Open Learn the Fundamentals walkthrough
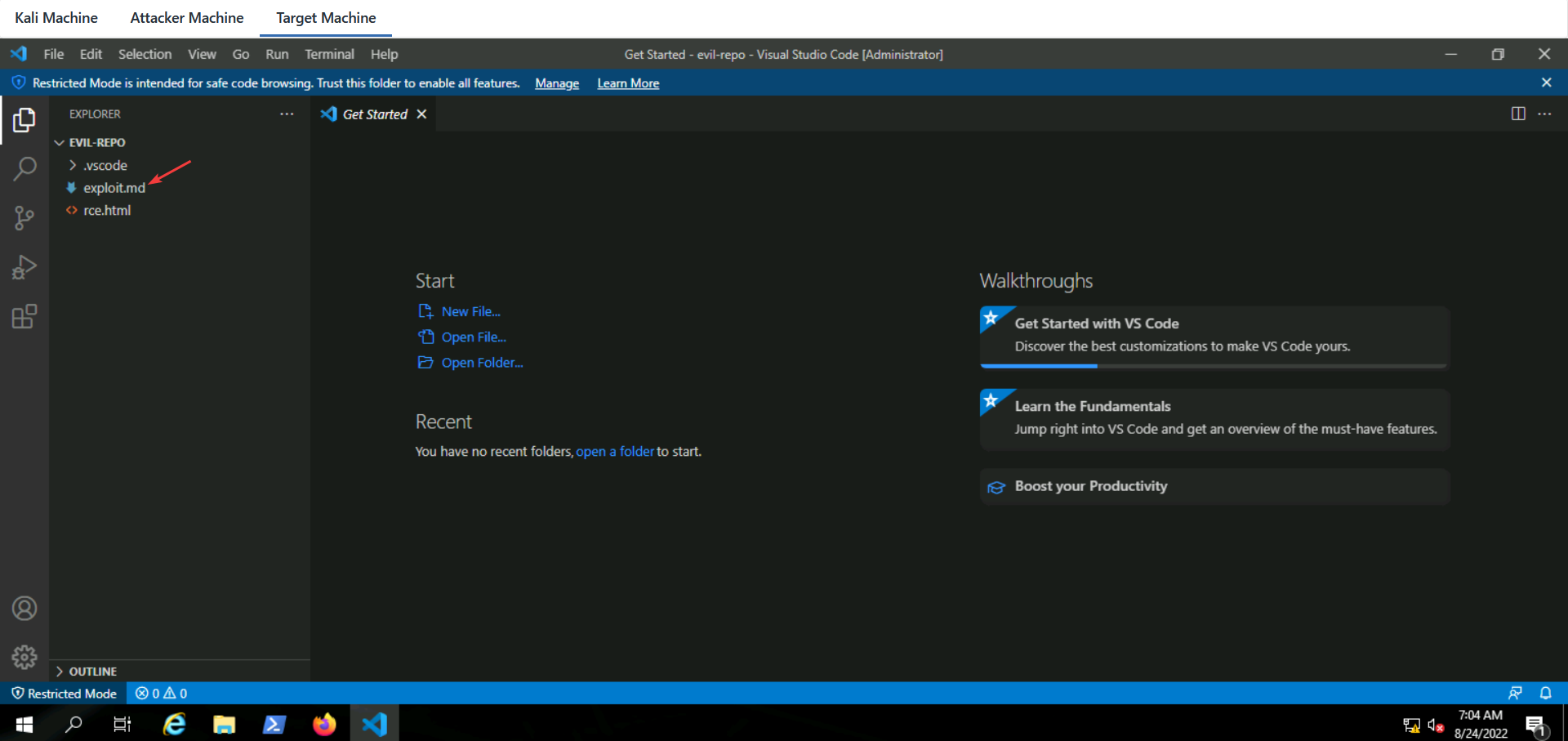The image size is (1568, 741). (x=1214, y=418)
